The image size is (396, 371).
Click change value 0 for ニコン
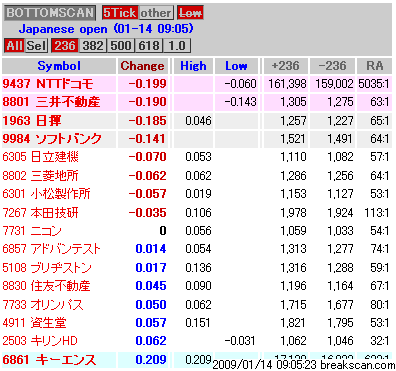click(163, 230)
